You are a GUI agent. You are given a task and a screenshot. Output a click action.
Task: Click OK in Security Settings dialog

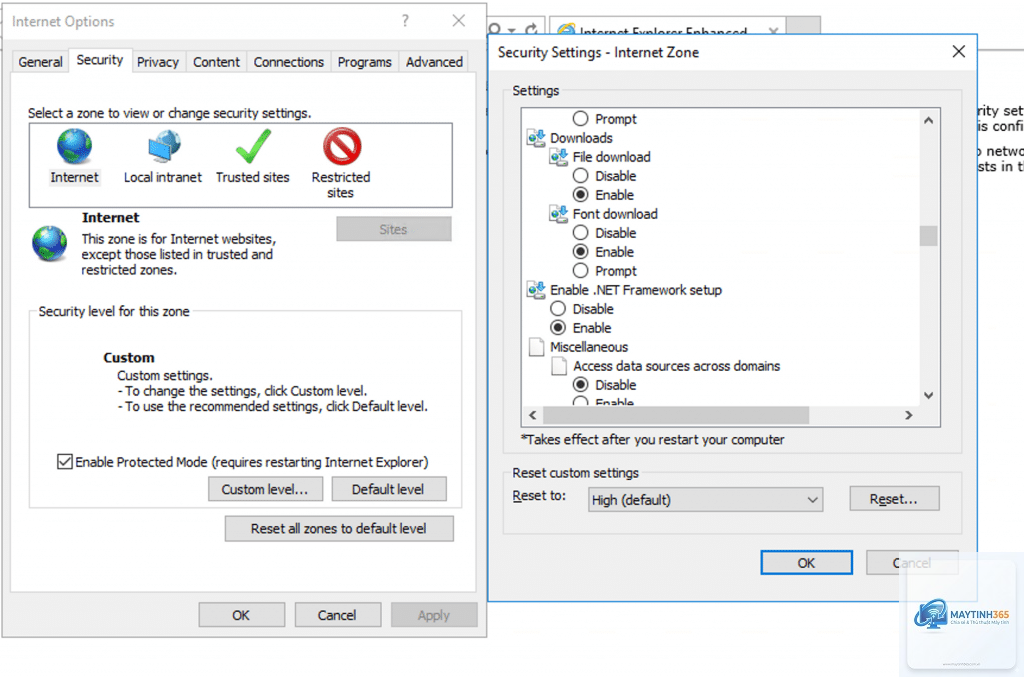pos(807,563)
